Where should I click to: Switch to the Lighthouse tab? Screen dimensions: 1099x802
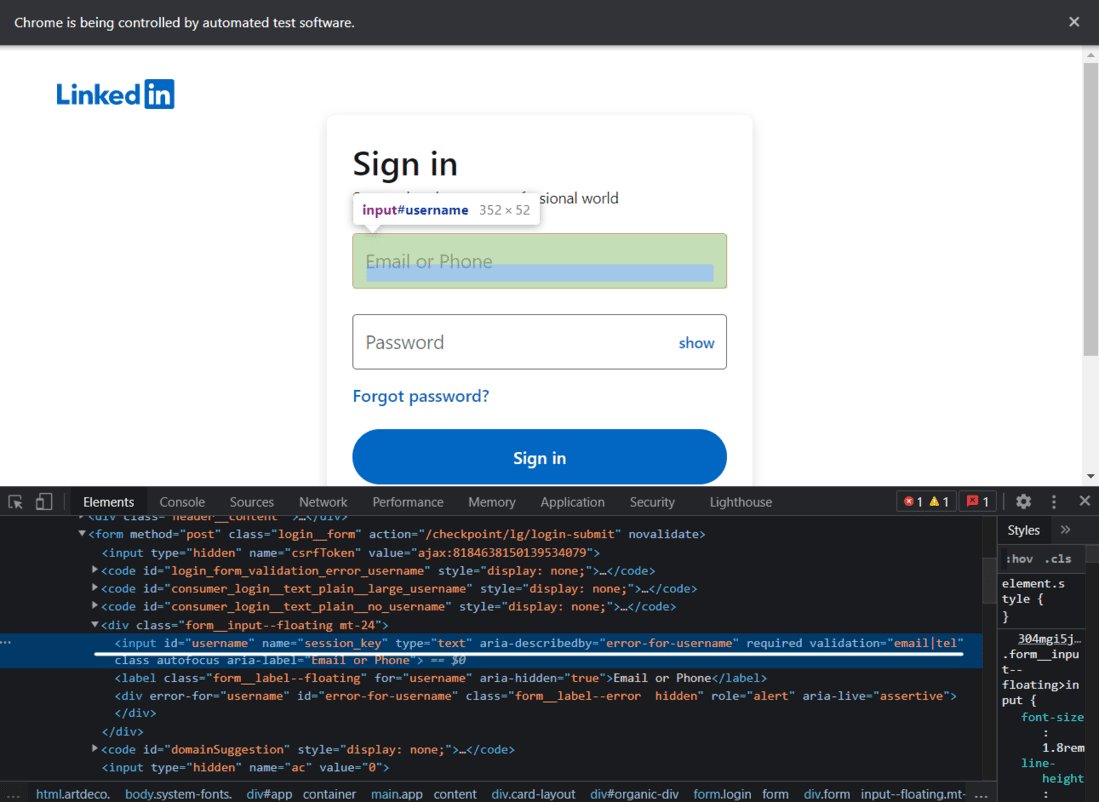(740, 502)
